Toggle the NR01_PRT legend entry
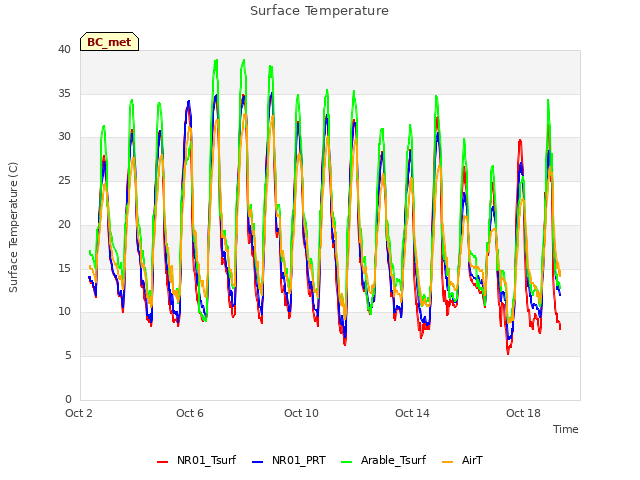Screen dimensions: 640x480 point(289,460)
